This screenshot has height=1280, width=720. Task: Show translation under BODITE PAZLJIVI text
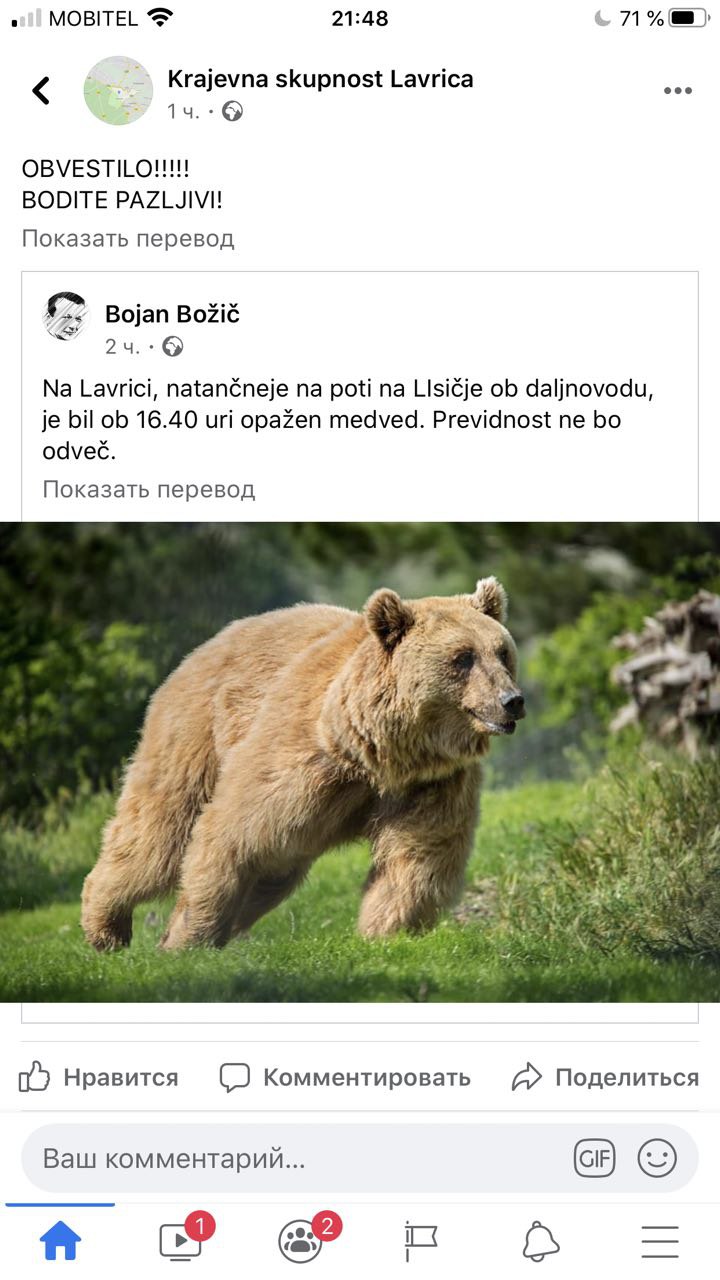tap(128, 238)
